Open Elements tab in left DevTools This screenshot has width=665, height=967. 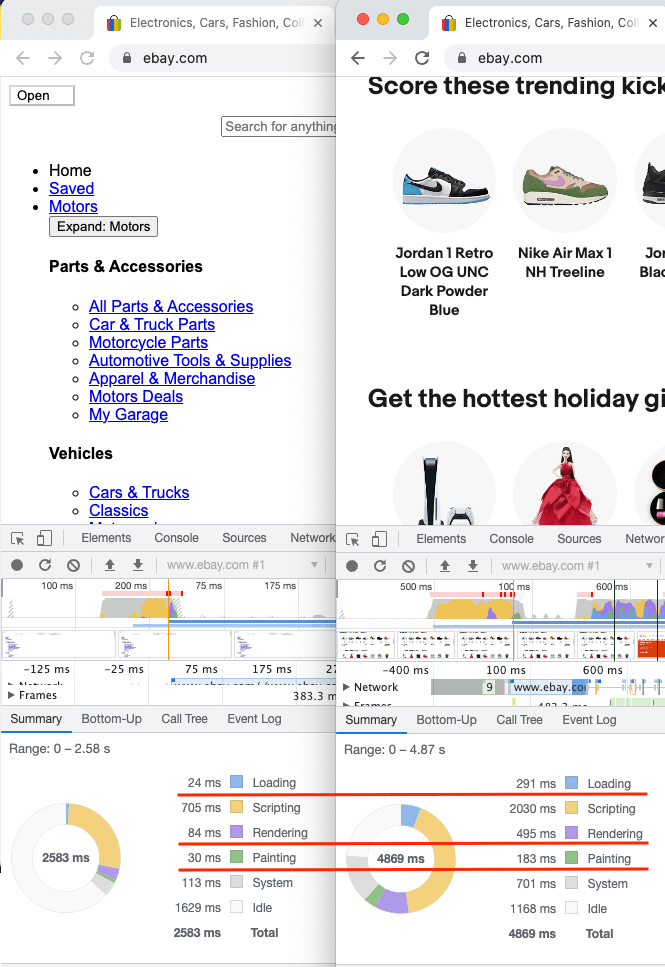[x=106, y=538]
